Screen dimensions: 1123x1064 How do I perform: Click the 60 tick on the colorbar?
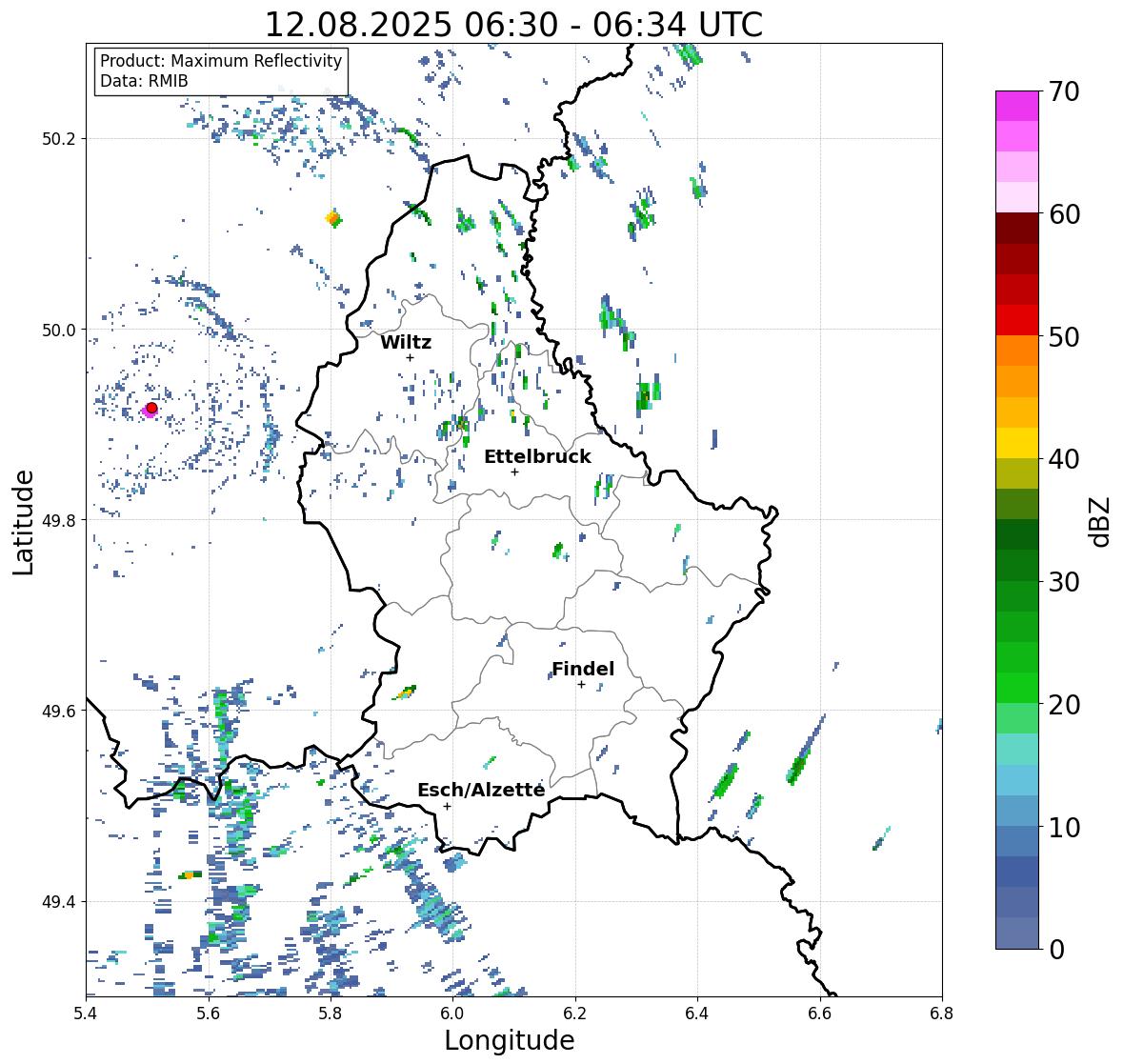click(x=1064, y=214)
